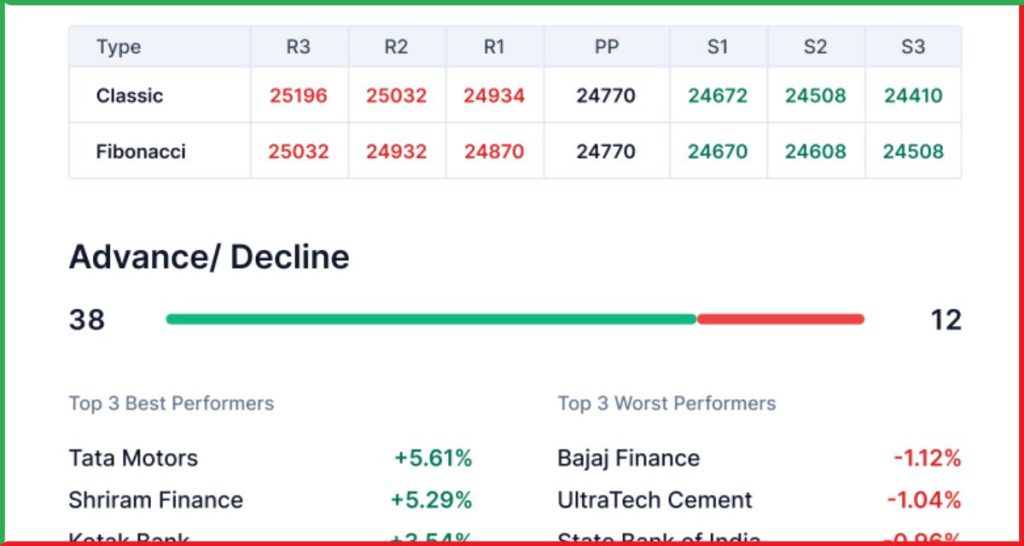Open Shriram Finance stock link

click(x=155, y=500)
